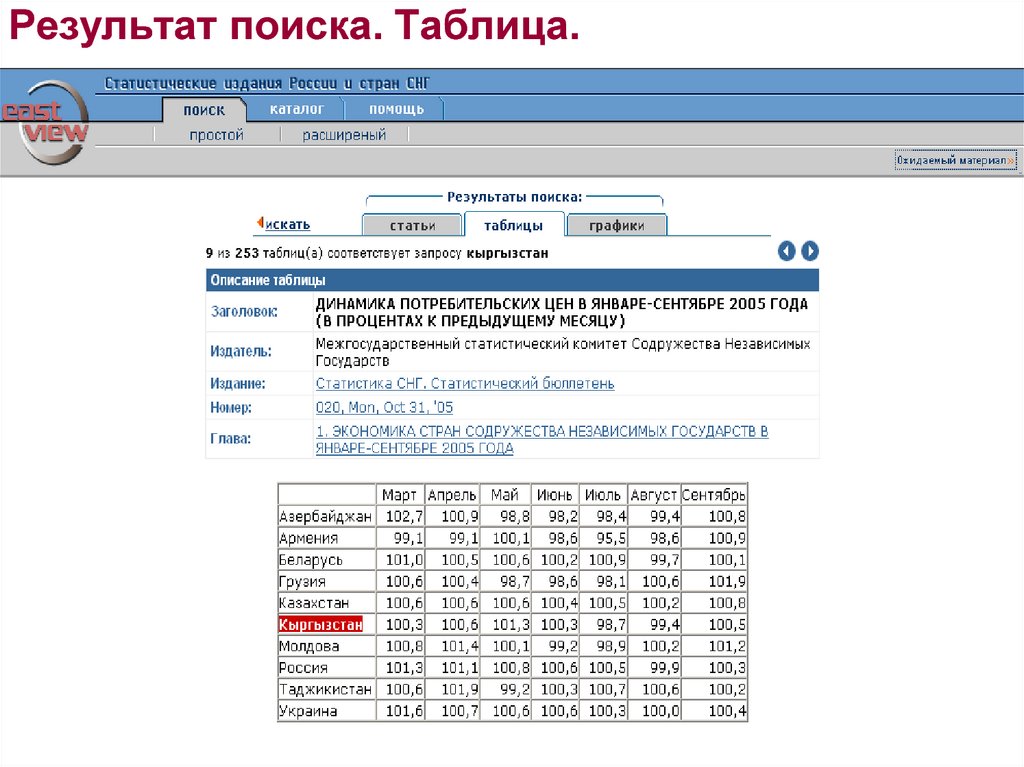Click the Сентябрь column header
Viewport: 1024px width, 767px height.
(712, 494)
